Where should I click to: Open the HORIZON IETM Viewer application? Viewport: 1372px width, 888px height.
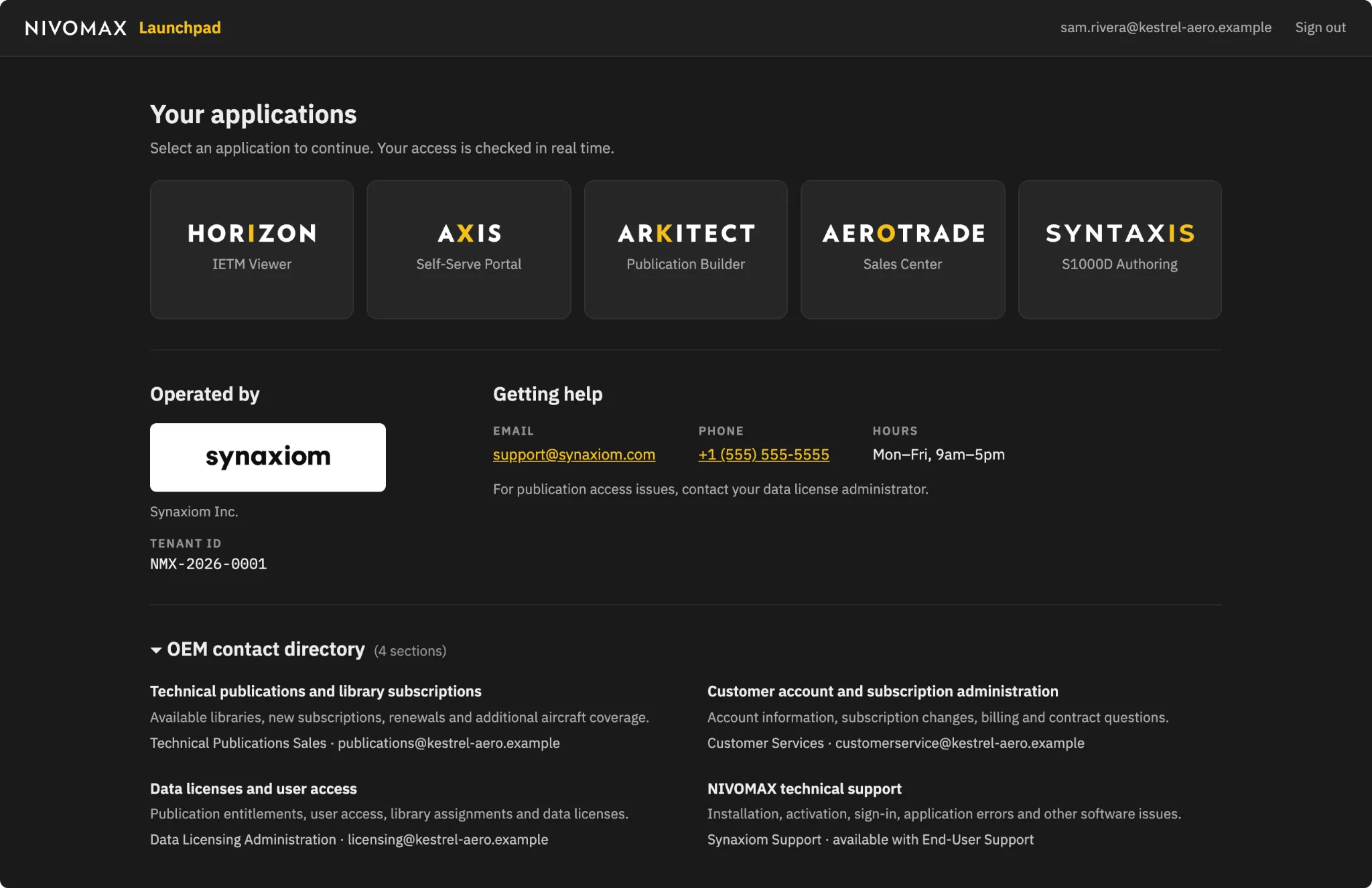coord(252,249)
